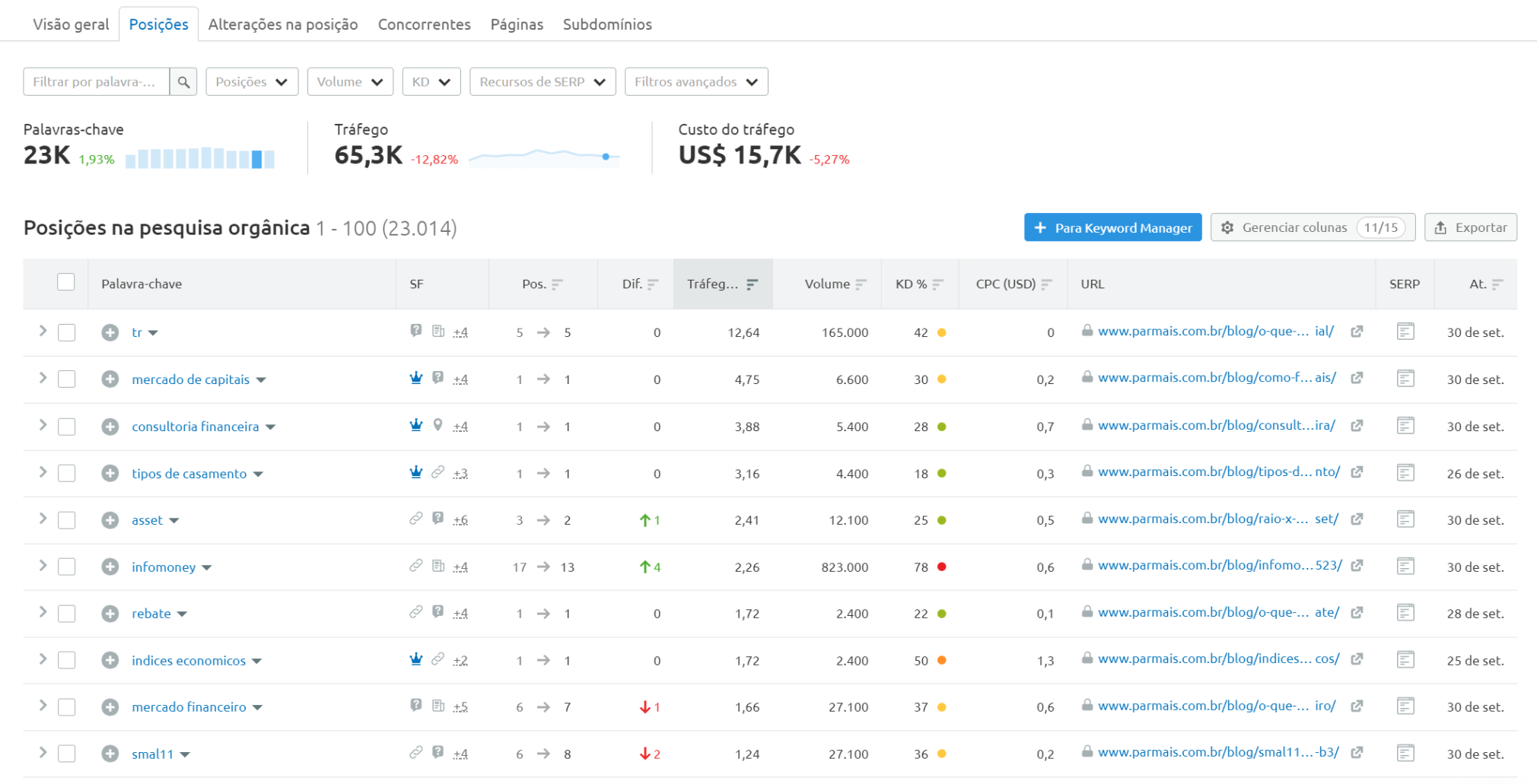1537x784 pixels.
Task: Open Gerenciar colunas settings
Action: 1313,227
